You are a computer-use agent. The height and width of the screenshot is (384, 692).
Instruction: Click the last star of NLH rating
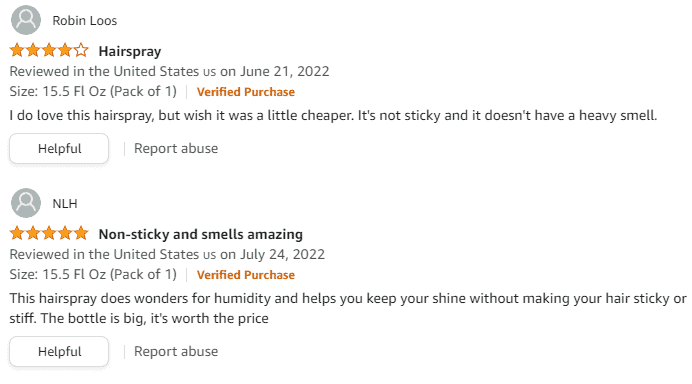coord(81,233)
